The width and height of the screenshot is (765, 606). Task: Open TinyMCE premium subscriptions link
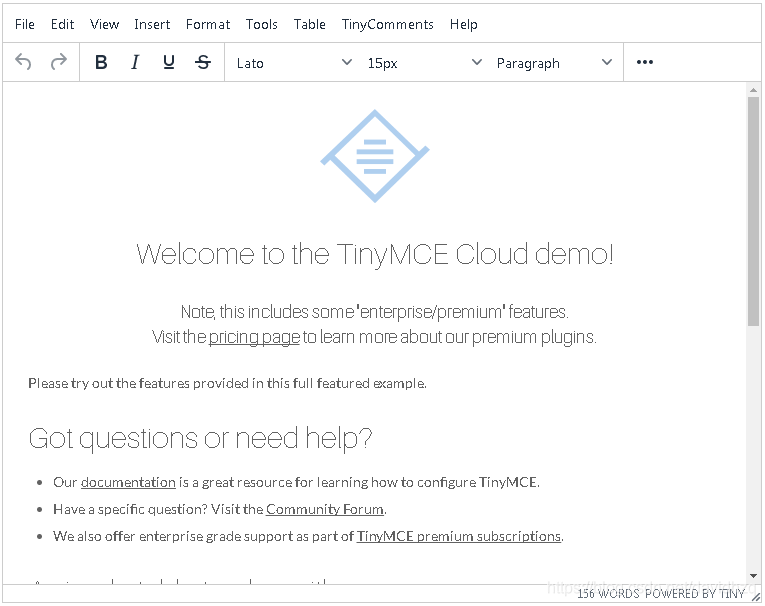(459, 536)
